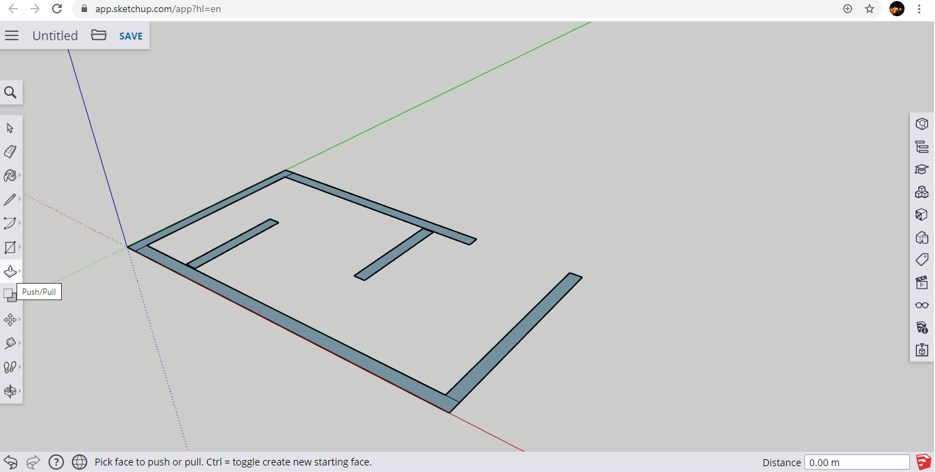Select the Orbit tool

[10, 391]
